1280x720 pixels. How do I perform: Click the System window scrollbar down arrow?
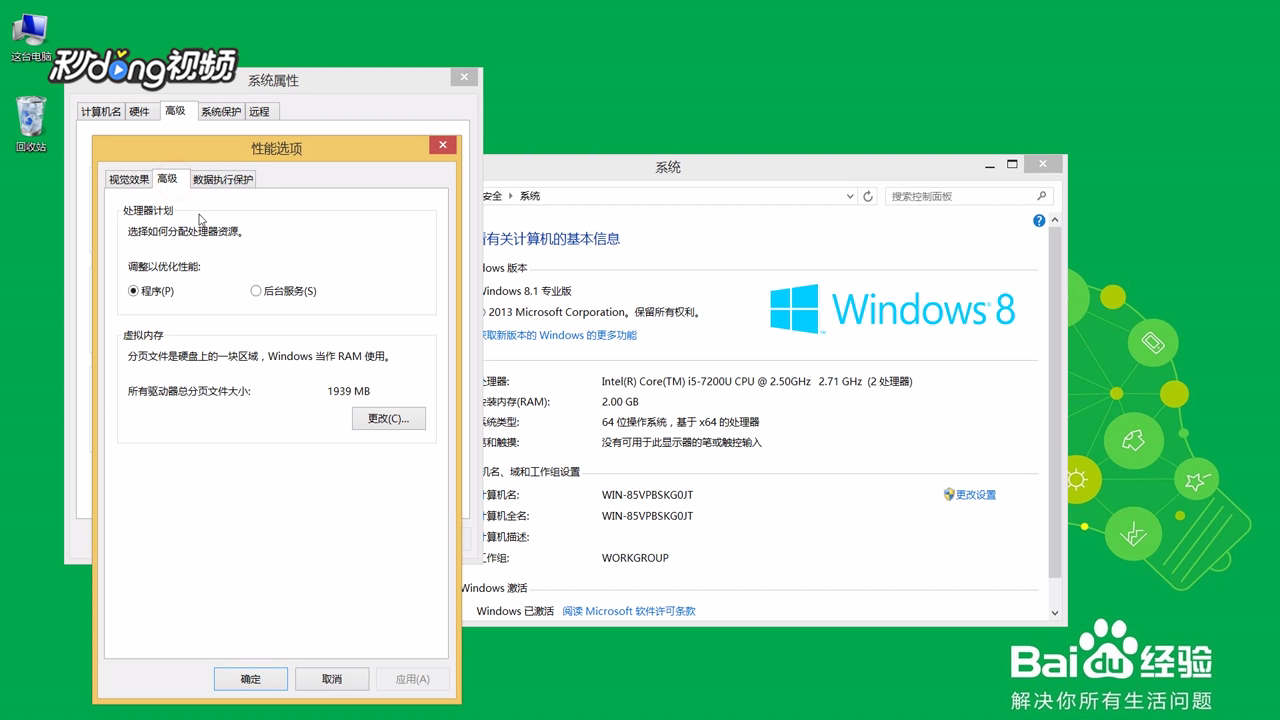pyautogui.click(x=1055, y=612)
